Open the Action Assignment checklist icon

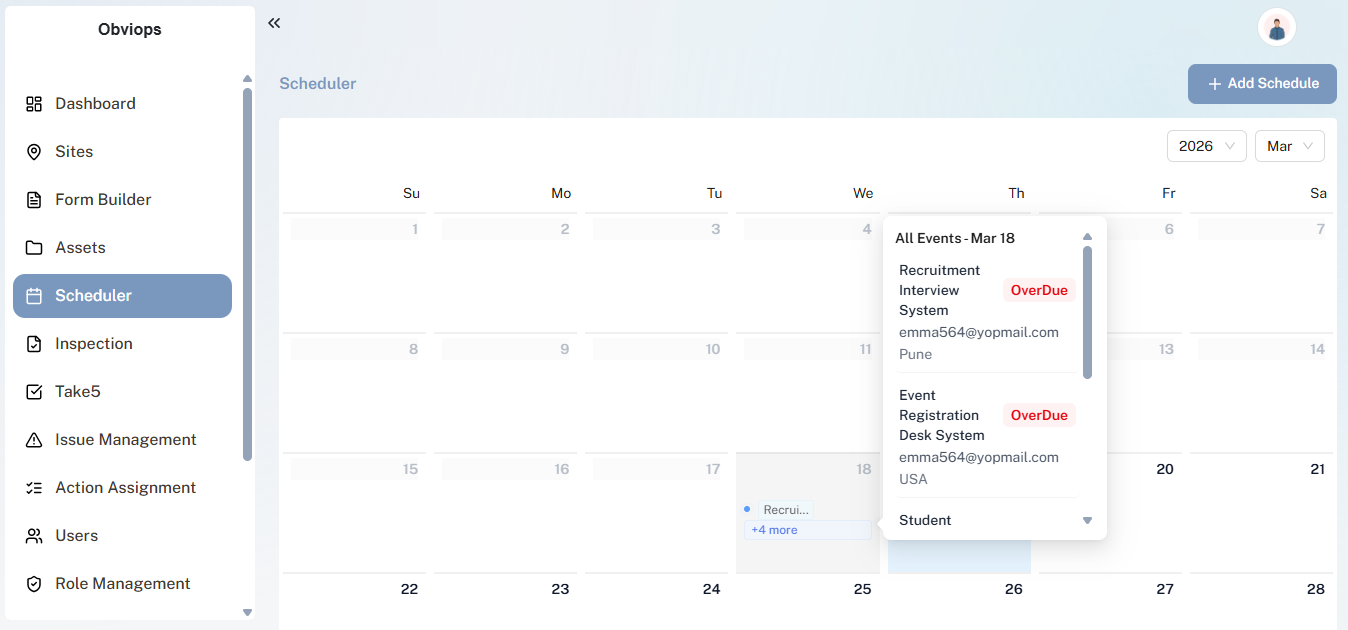coord(34,487)
